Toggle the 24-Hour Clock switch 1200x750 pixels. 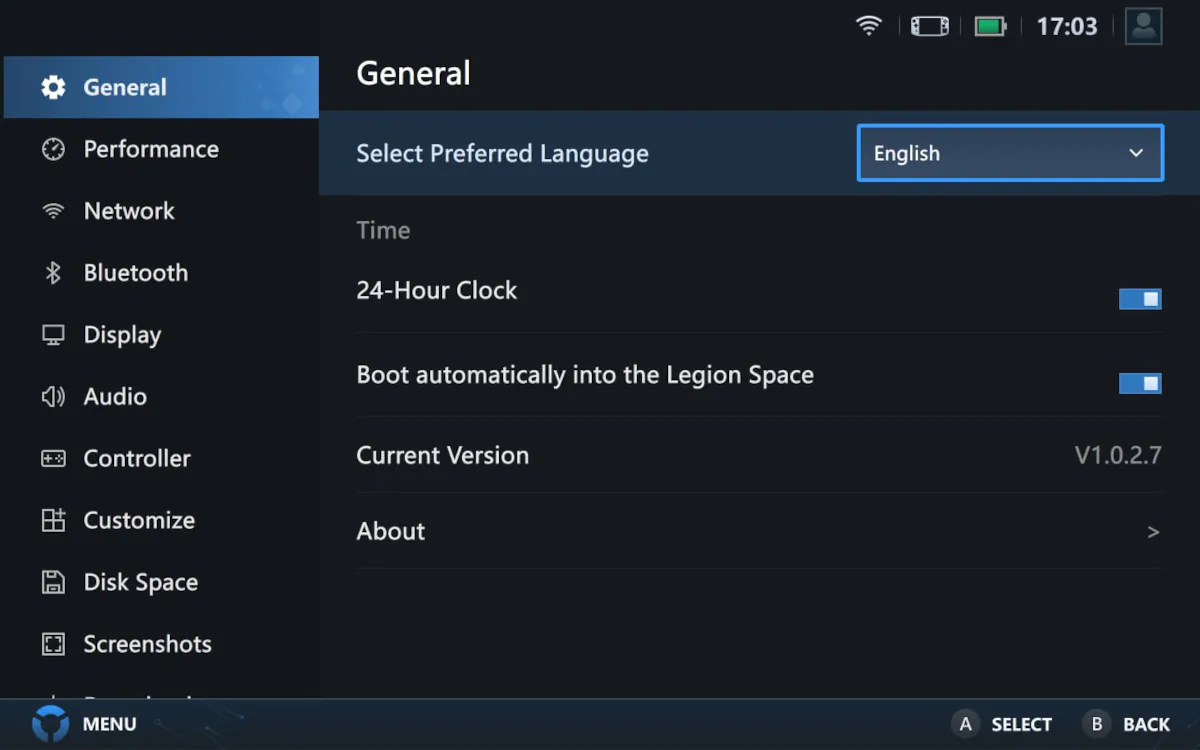click(1140, 299)
